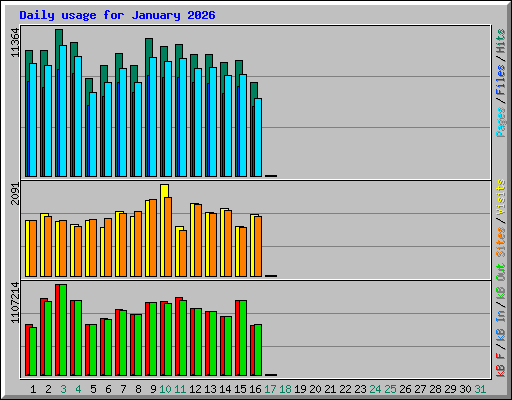The width and height of the screenshot is (512, 400).
Task: Click day 15 on the x-axis
Action: (240, 389)
